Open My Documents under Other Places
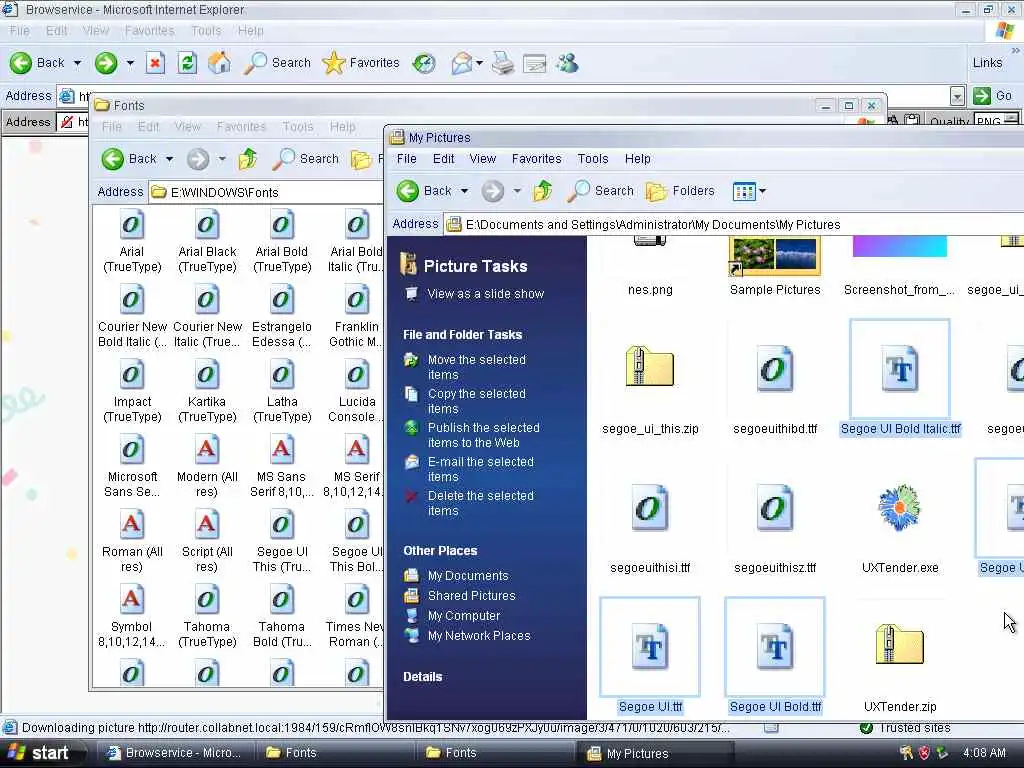This screenshot has width=1024, height=768. point(468,575)
